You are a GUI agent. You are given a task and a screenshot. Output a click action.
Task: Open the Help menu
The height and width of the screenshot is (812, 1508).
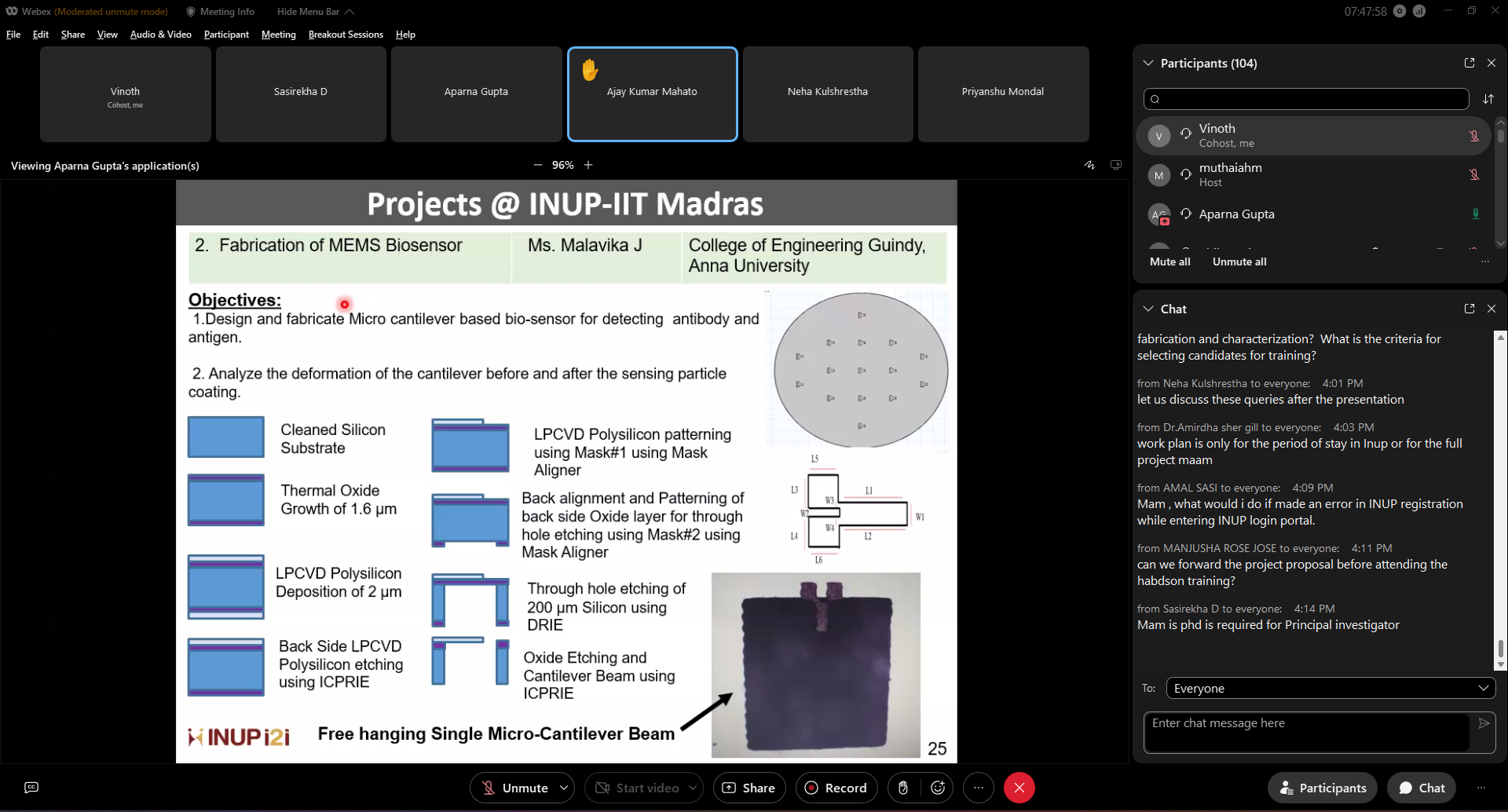[405, 35]
